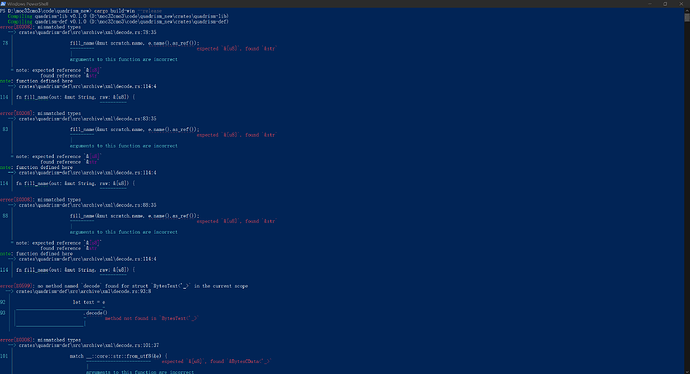Click the cargo build-win --release command

click(128, 11)
